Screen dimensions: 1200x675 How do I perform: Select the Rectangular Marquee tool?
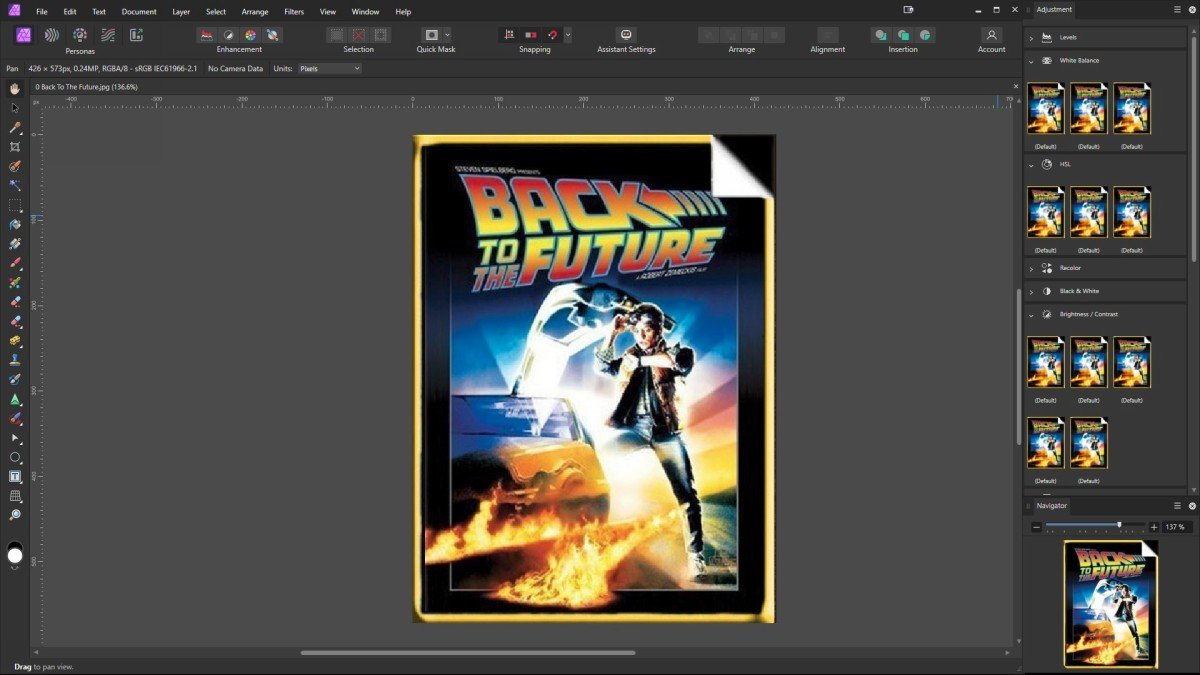point(15,205)
